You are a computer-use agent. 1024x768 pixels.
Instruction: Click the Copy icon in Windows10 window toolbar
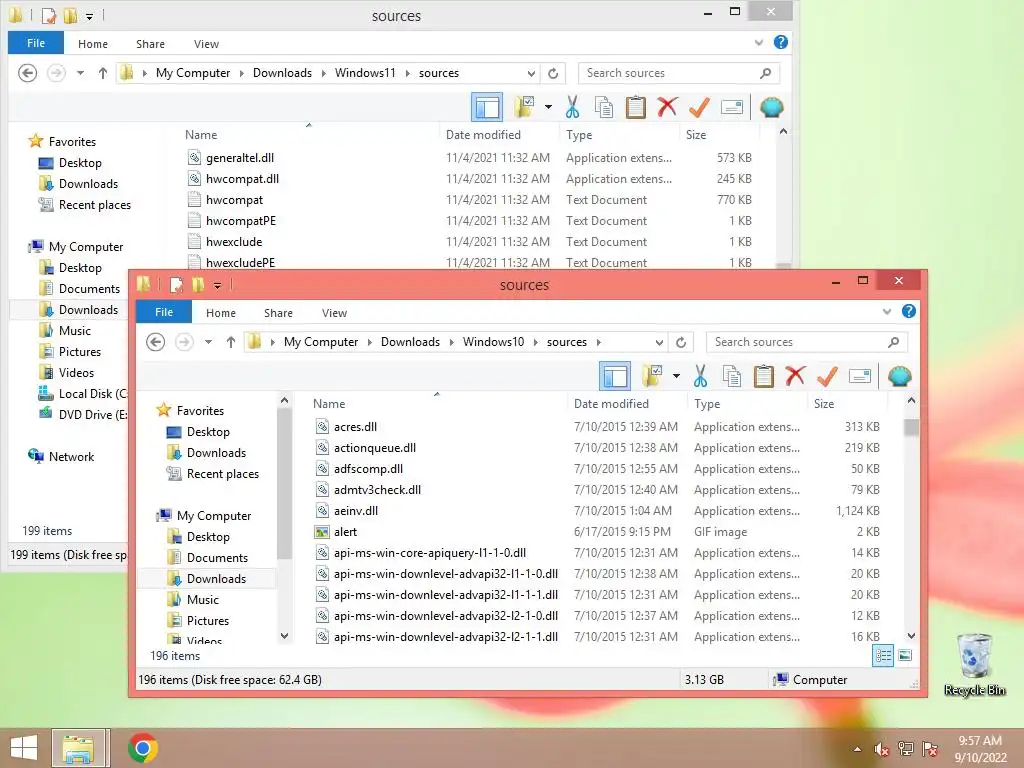[731, 376]
